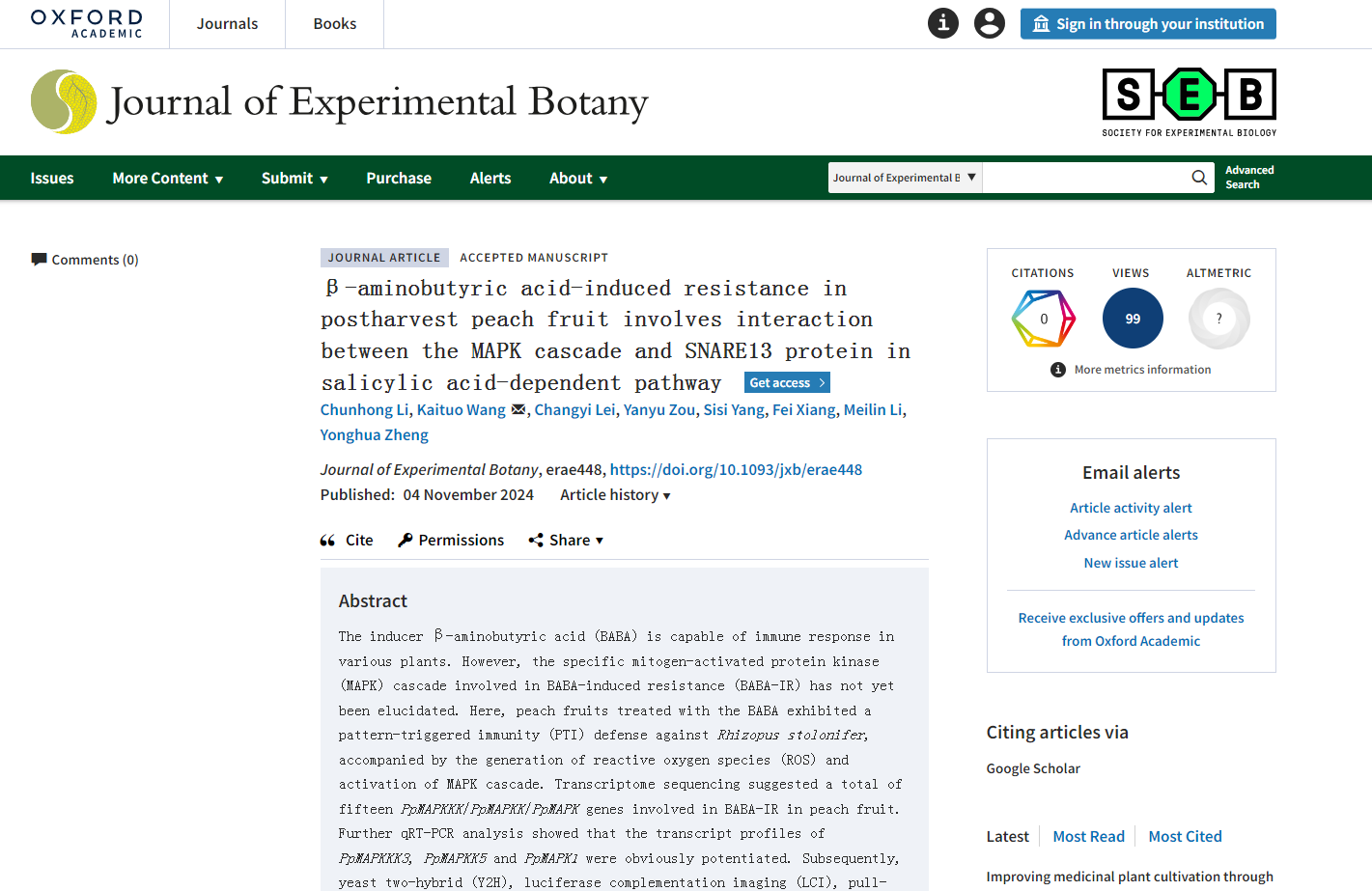Open the journal search scope dropdown
The image size is (1372, 891).
click(905, 178)
